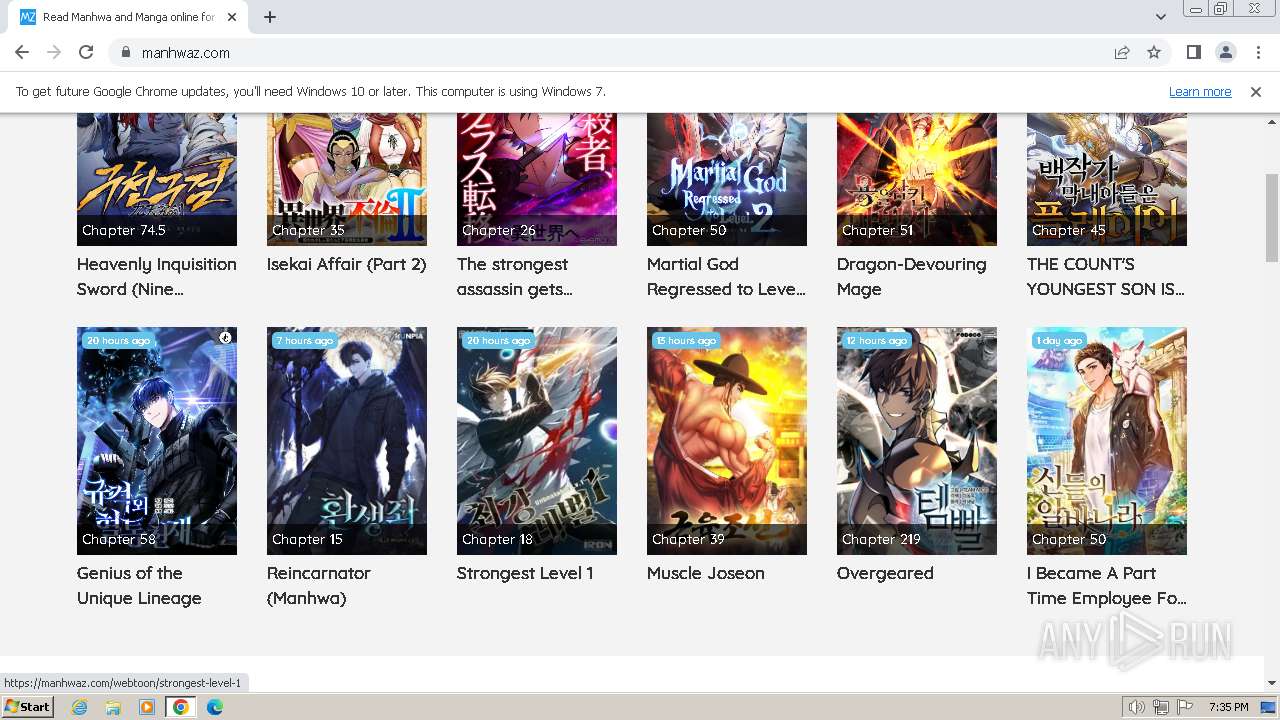Open Reincarnator cover image
The image size is (1280, 720).
tap(347, 441)
